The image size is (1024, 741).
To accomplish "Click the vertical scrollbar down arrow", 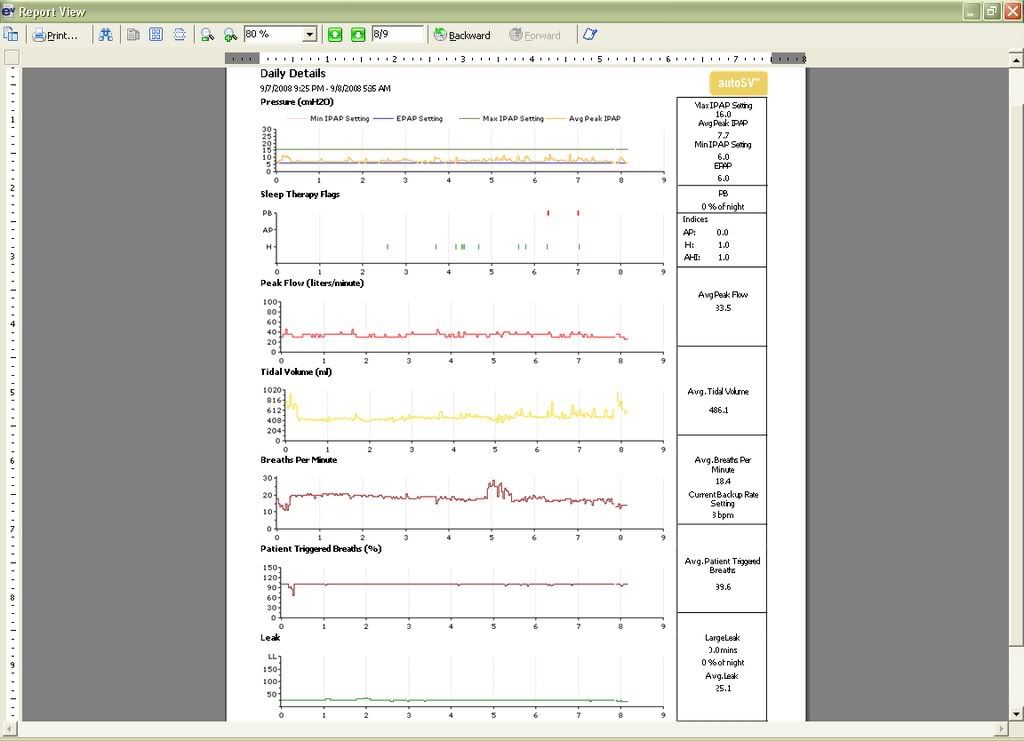I will [x=1015, y=714].
